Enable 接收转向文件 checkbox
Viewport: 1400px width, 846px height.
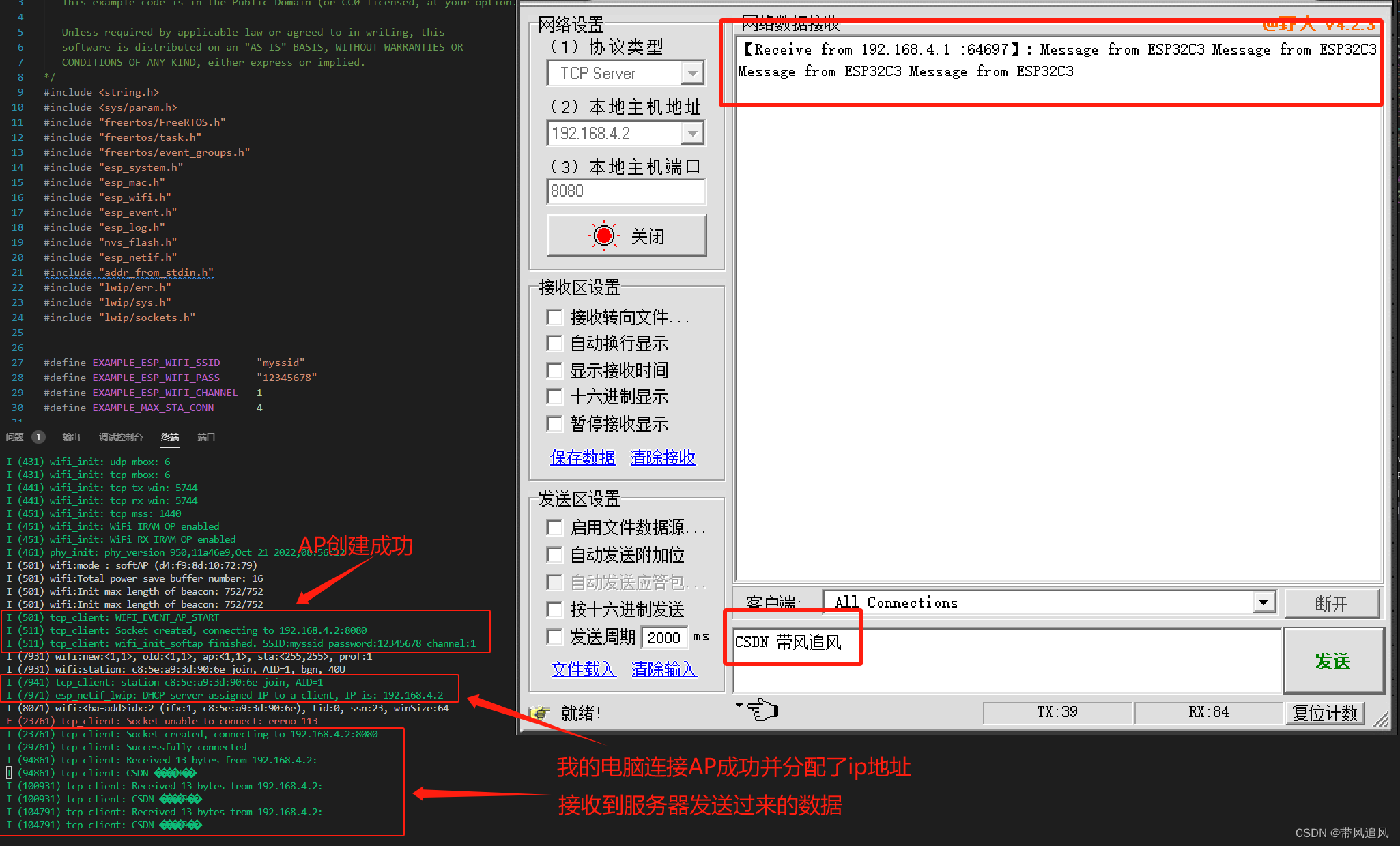(555, 318)
